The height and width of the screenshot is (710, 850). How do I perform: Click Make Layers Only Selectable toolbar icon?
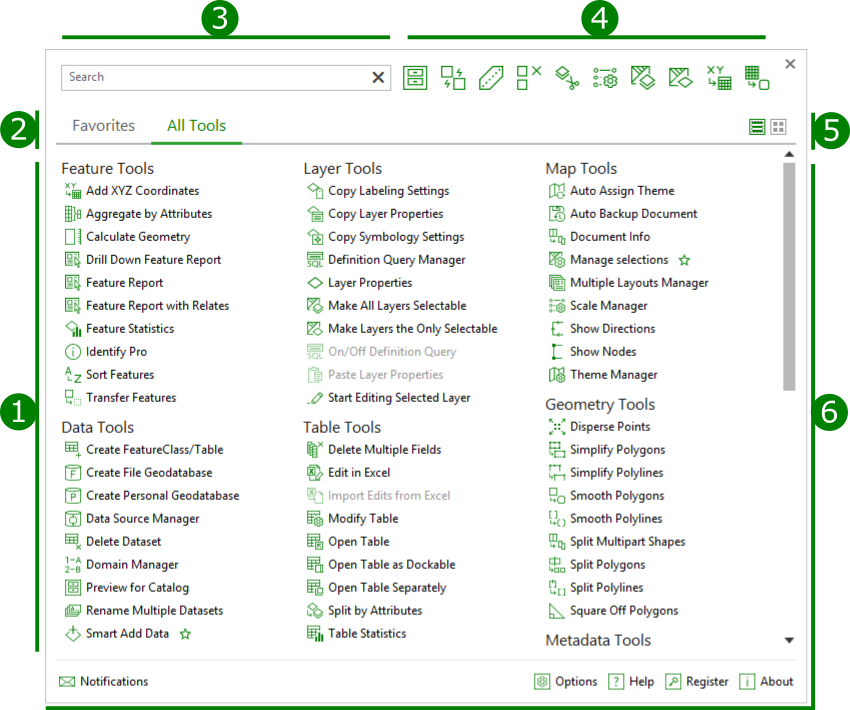681,78
